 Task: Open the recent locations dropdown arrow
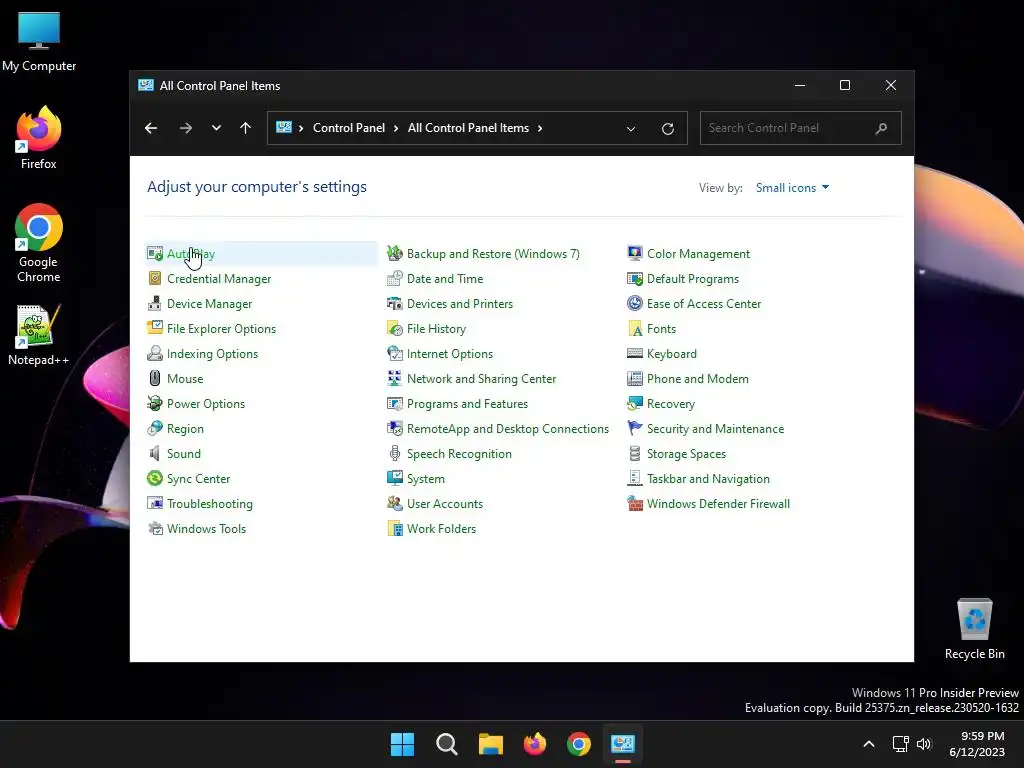(216, 128)
